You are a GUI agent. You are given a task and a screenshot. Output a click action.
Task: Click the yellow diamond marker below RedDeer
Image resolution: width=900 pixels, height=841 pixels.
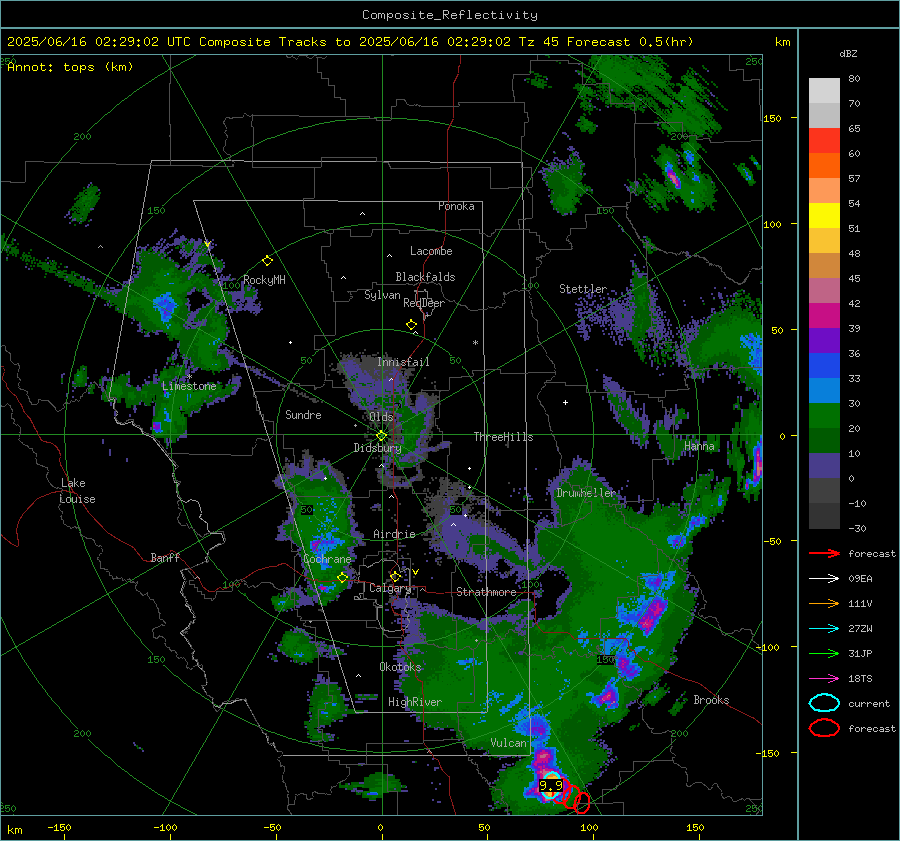[x=411, y=325]
